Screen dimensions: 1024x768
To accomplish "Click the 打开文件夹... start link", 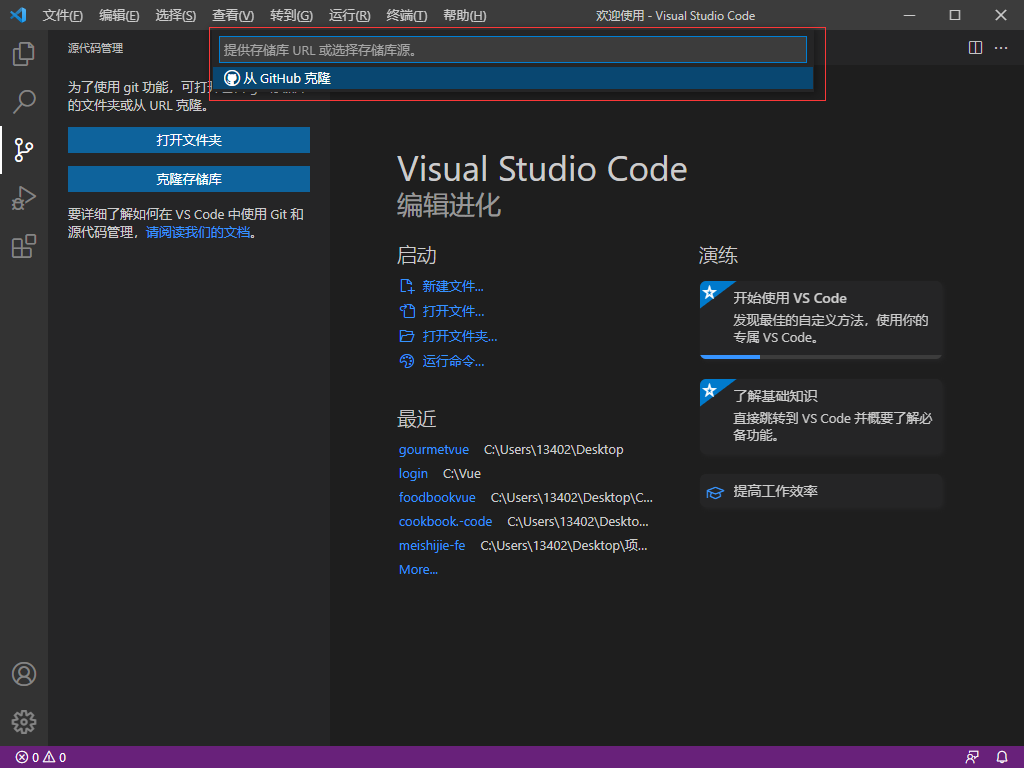I will point(459,336).
